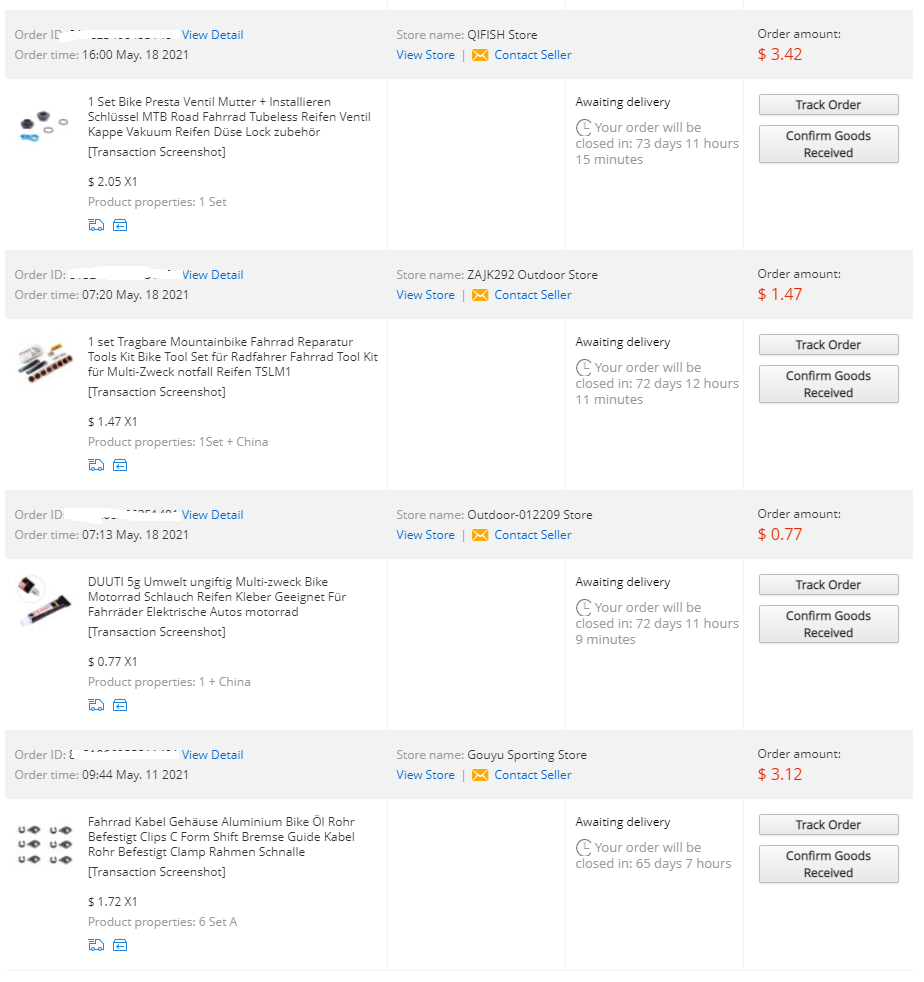
Task: Click the truck icon under Tragbare Mountainbike tool kit
Action: point(96,465)
